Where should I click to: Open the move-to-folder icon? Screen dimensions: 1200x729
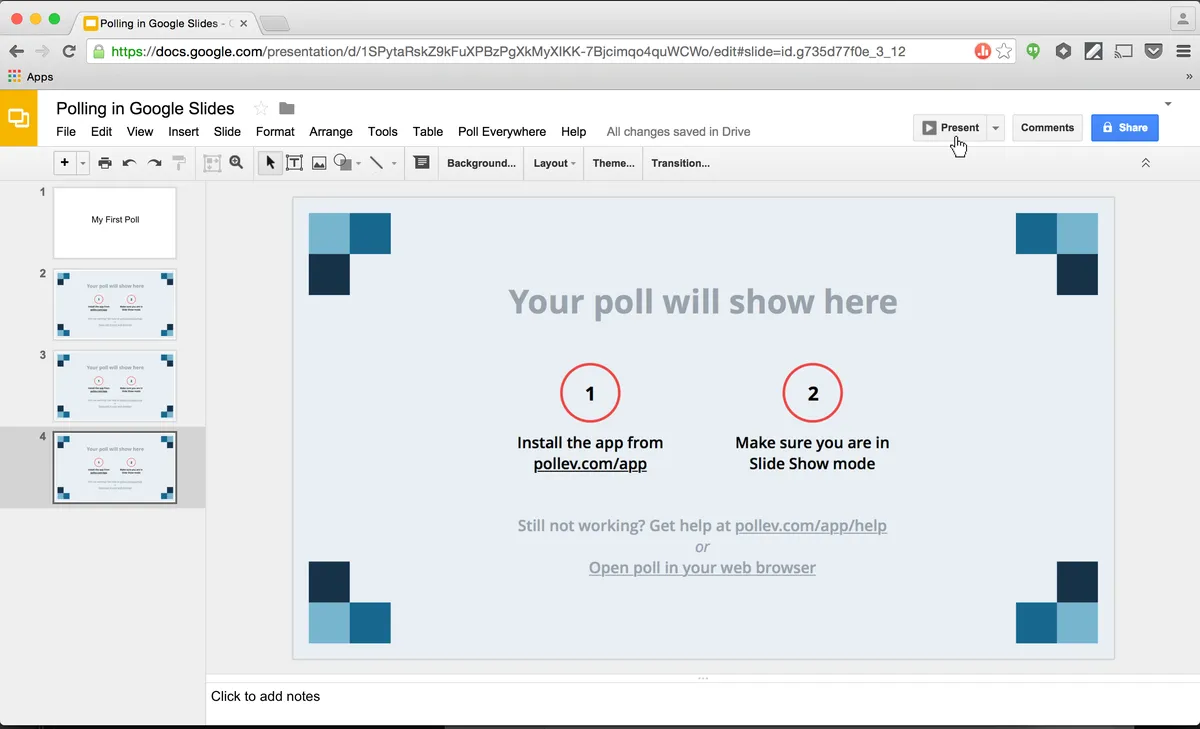click(x=287, y=108)
